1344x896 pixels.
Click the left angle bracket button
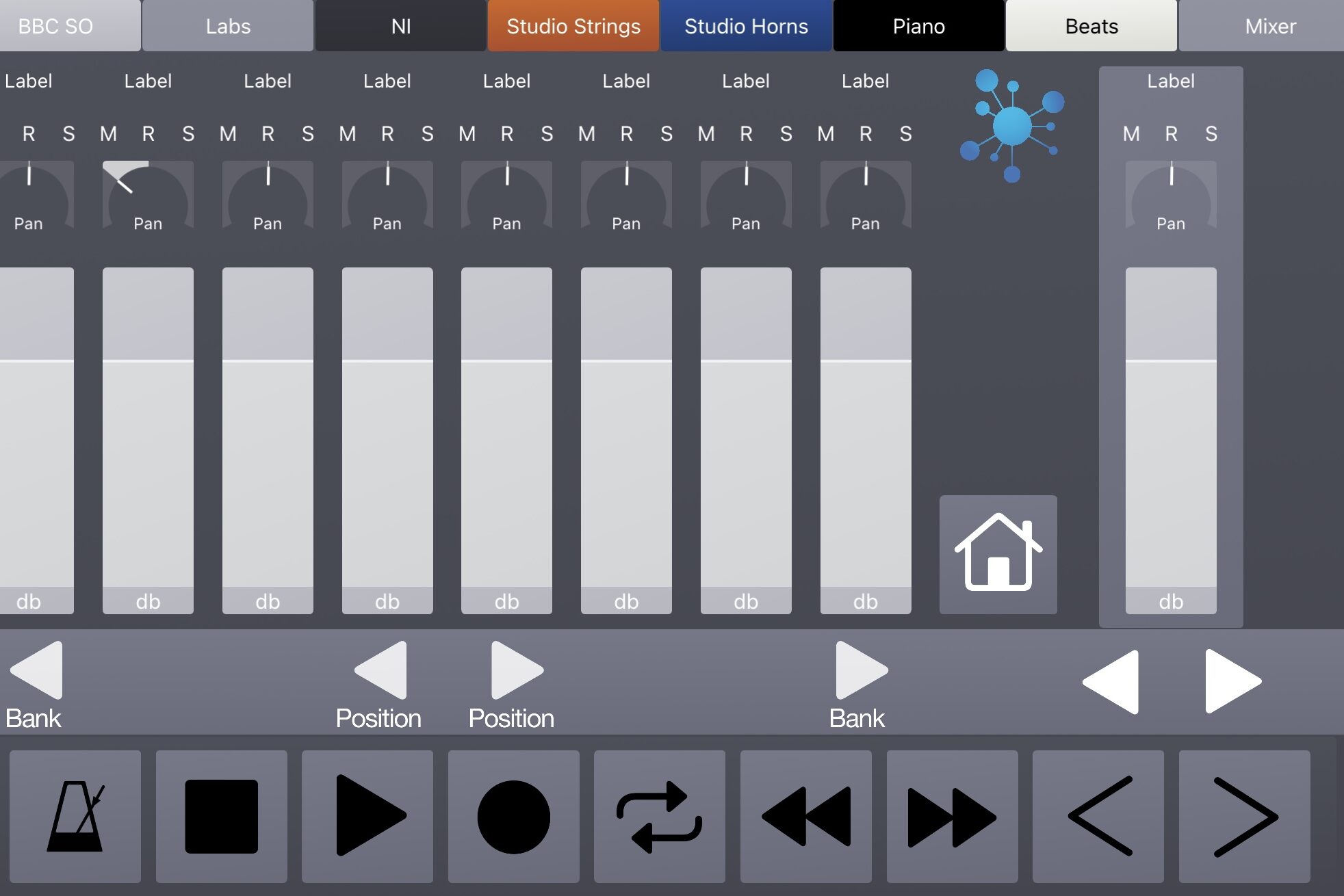1098,816
